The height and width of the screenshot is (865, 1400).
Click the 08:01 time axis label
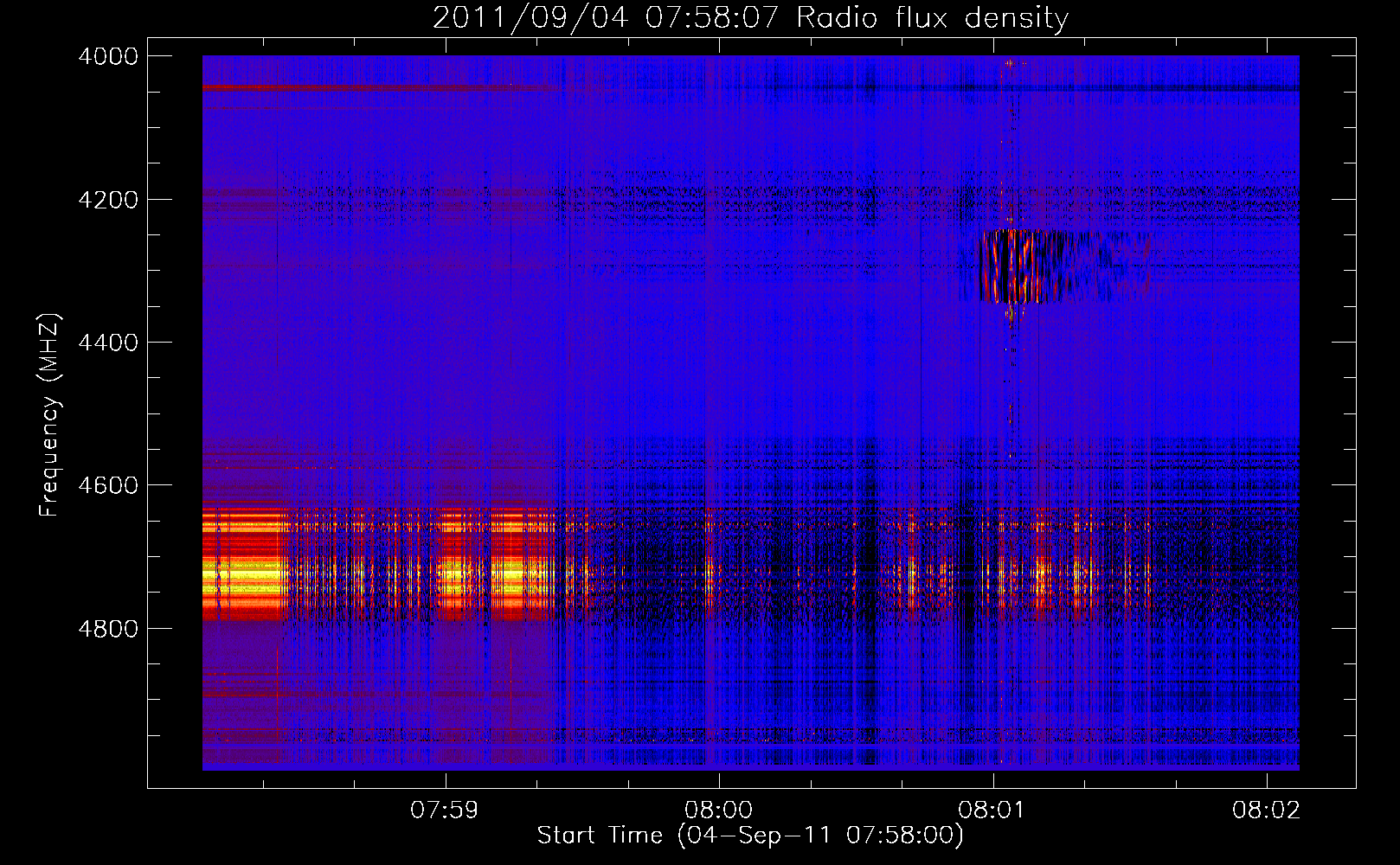(x=992, y=811)
